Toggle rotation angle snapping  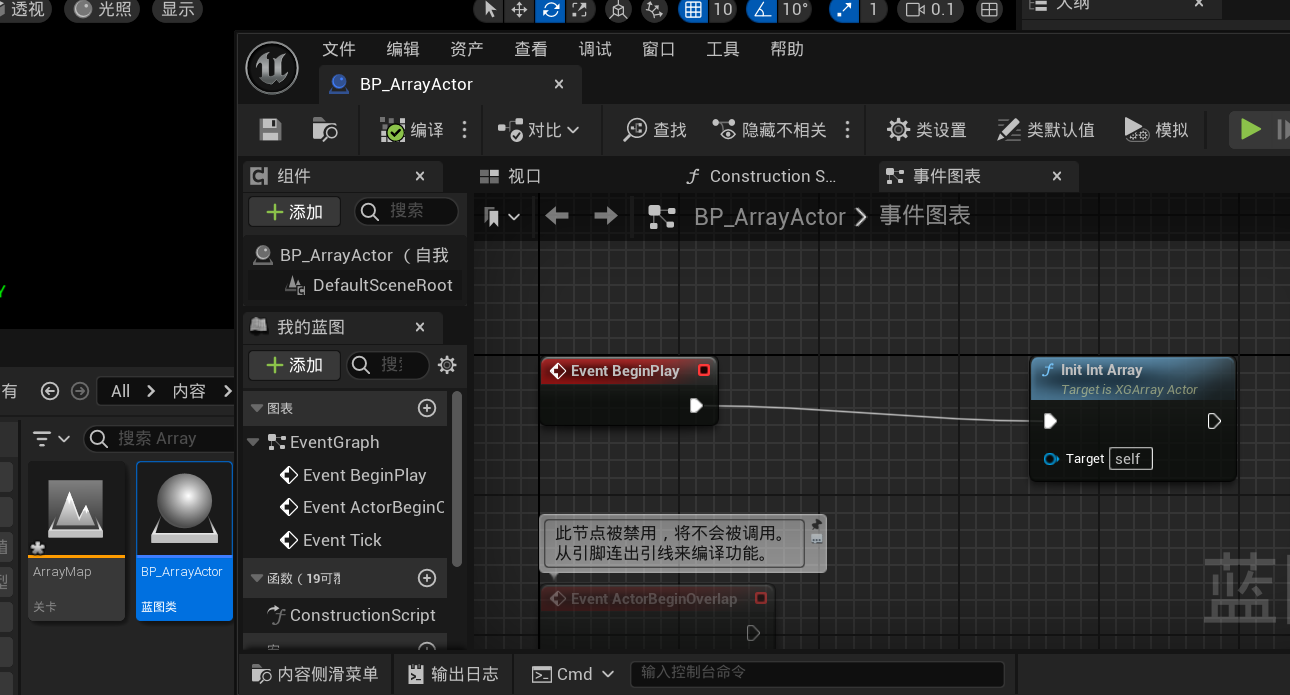point(763,10)
